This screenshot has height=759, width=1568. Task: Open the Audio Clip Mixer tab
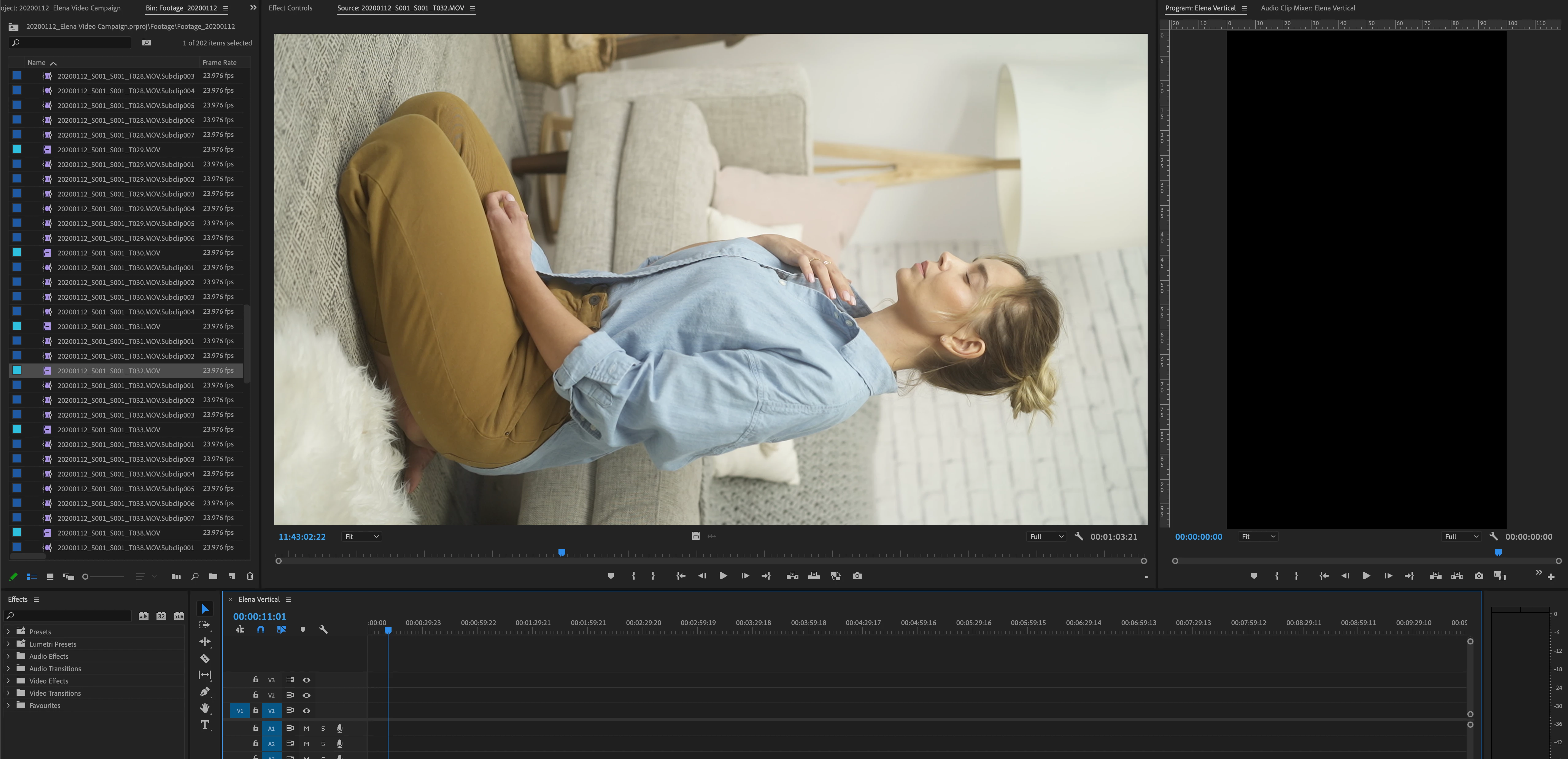pyautogui.click(x=1307, y=8)
